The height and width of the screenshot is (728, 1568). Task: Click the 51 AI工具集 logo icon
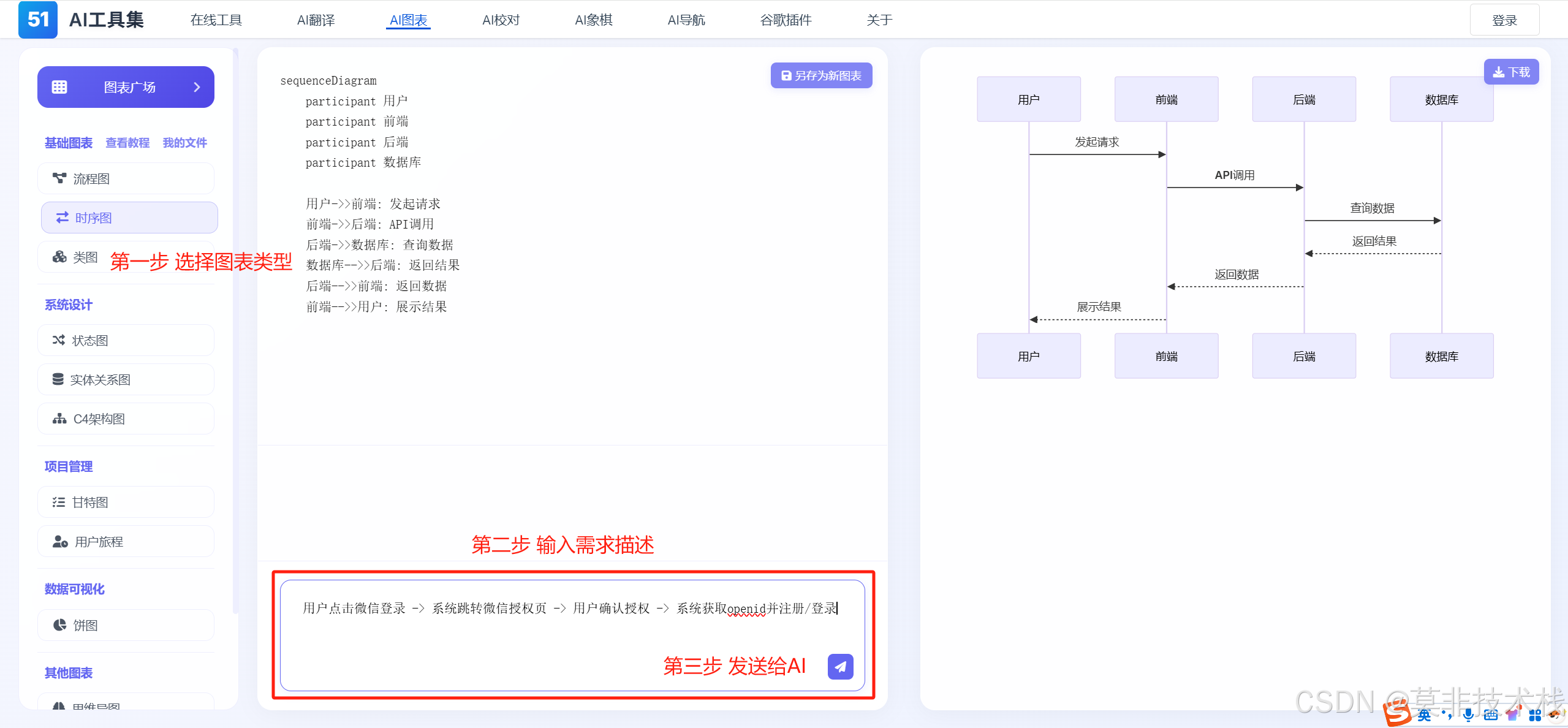point(38,20)
